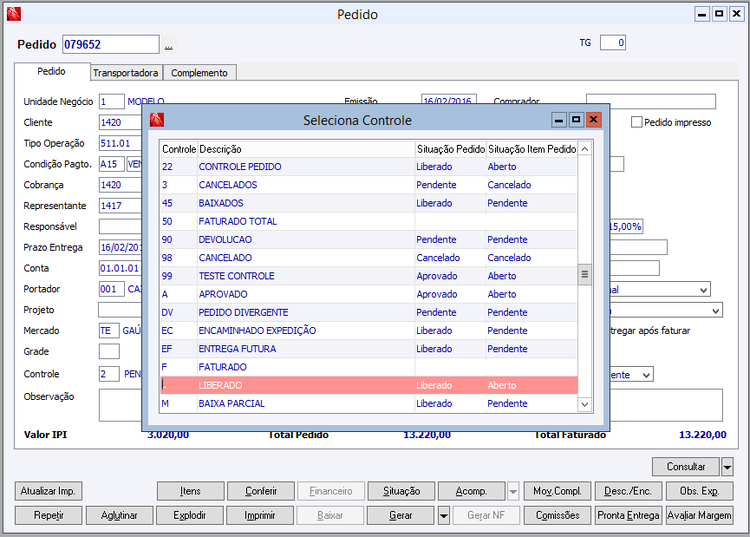Image resolution: width=750 pixels, height=537 pixels.
Task: Click the control list scroll down arrow
Action: 585,404
